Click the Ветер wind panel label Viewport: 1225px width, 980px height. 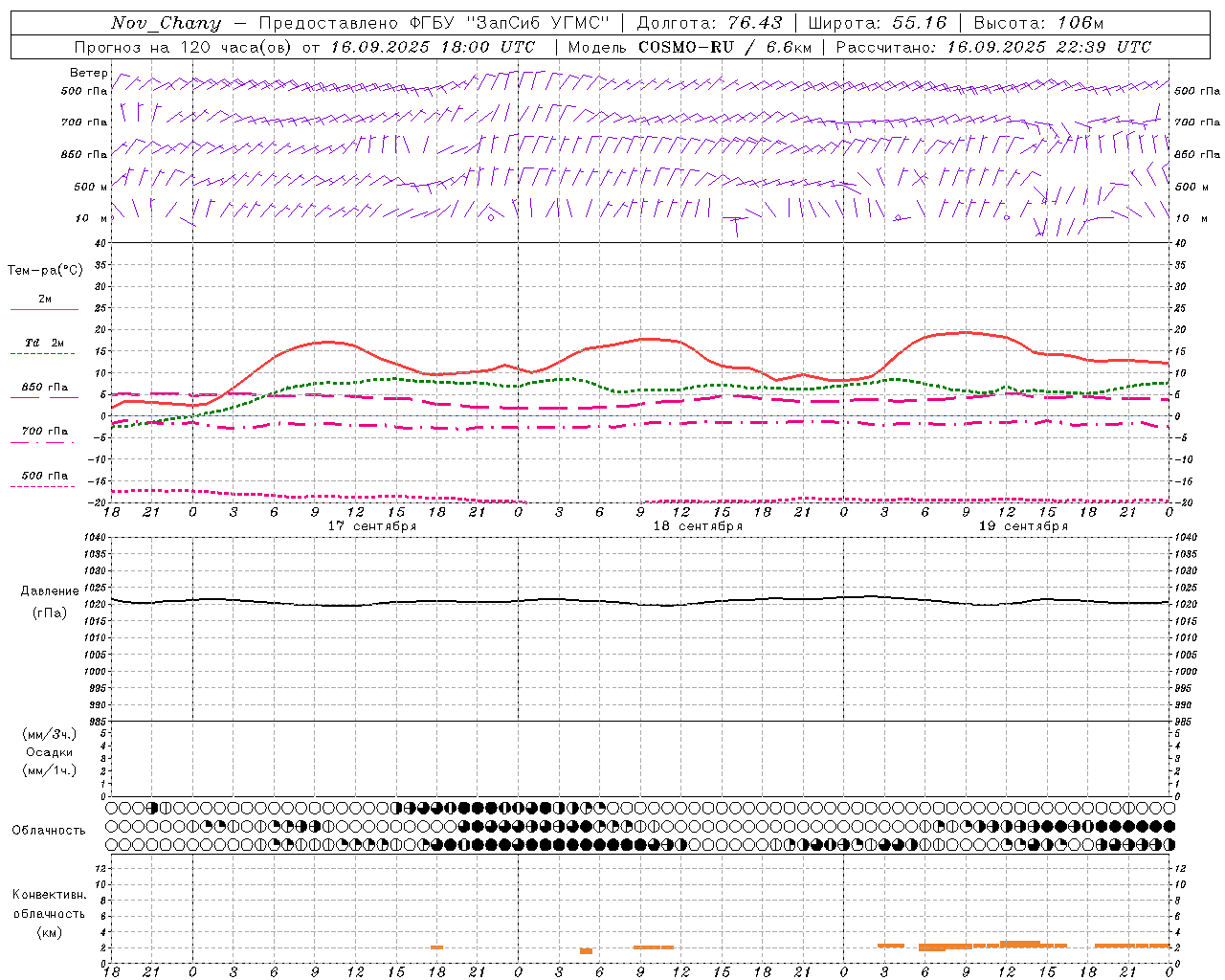pos(89,73)
